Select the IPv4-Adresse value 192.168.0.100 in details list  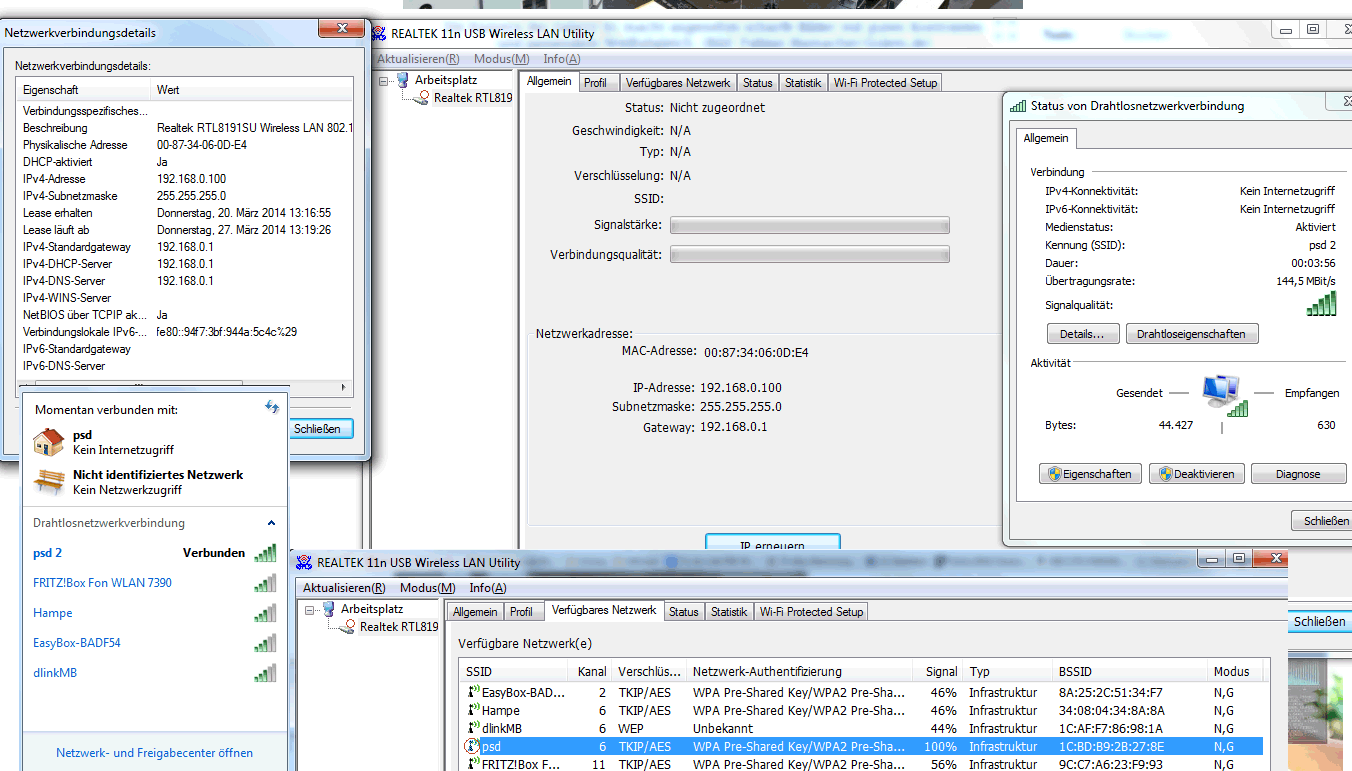pos(191,179)
